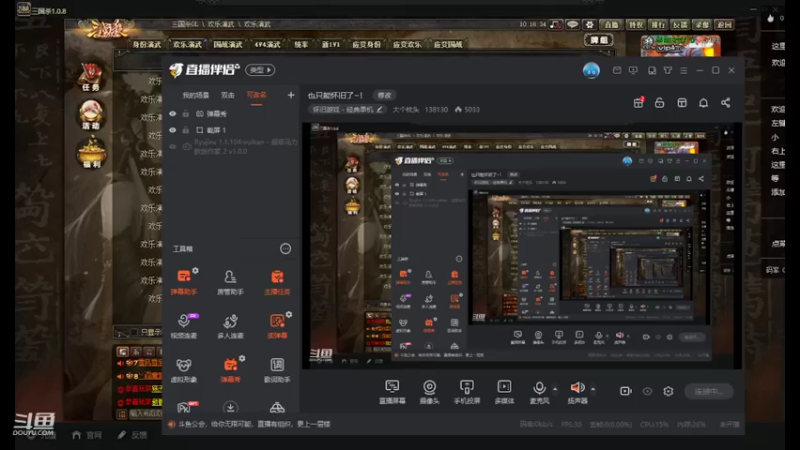Switch to 双击 scene tab

(228, 95)
